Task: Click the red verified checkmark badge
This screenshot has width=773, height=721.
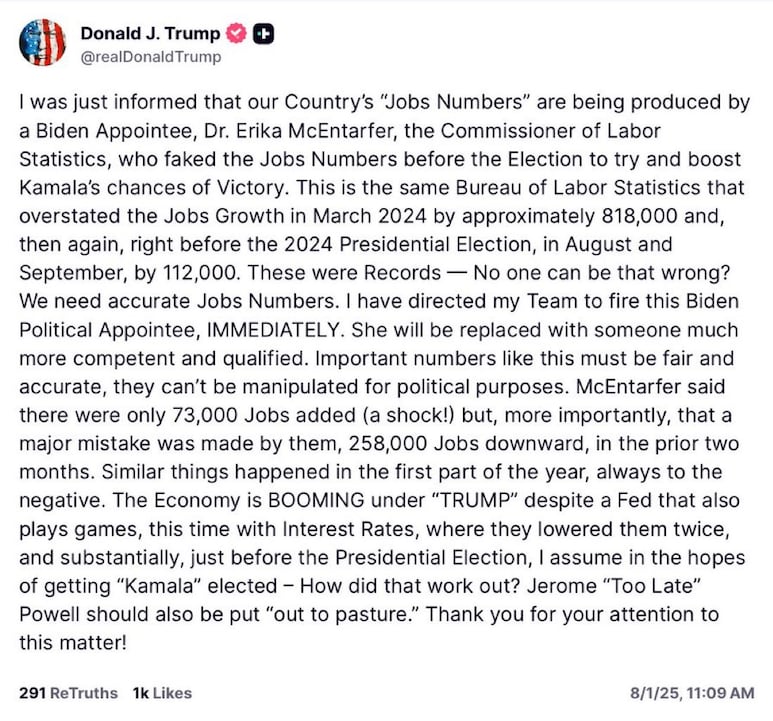Action: (236, 33)
